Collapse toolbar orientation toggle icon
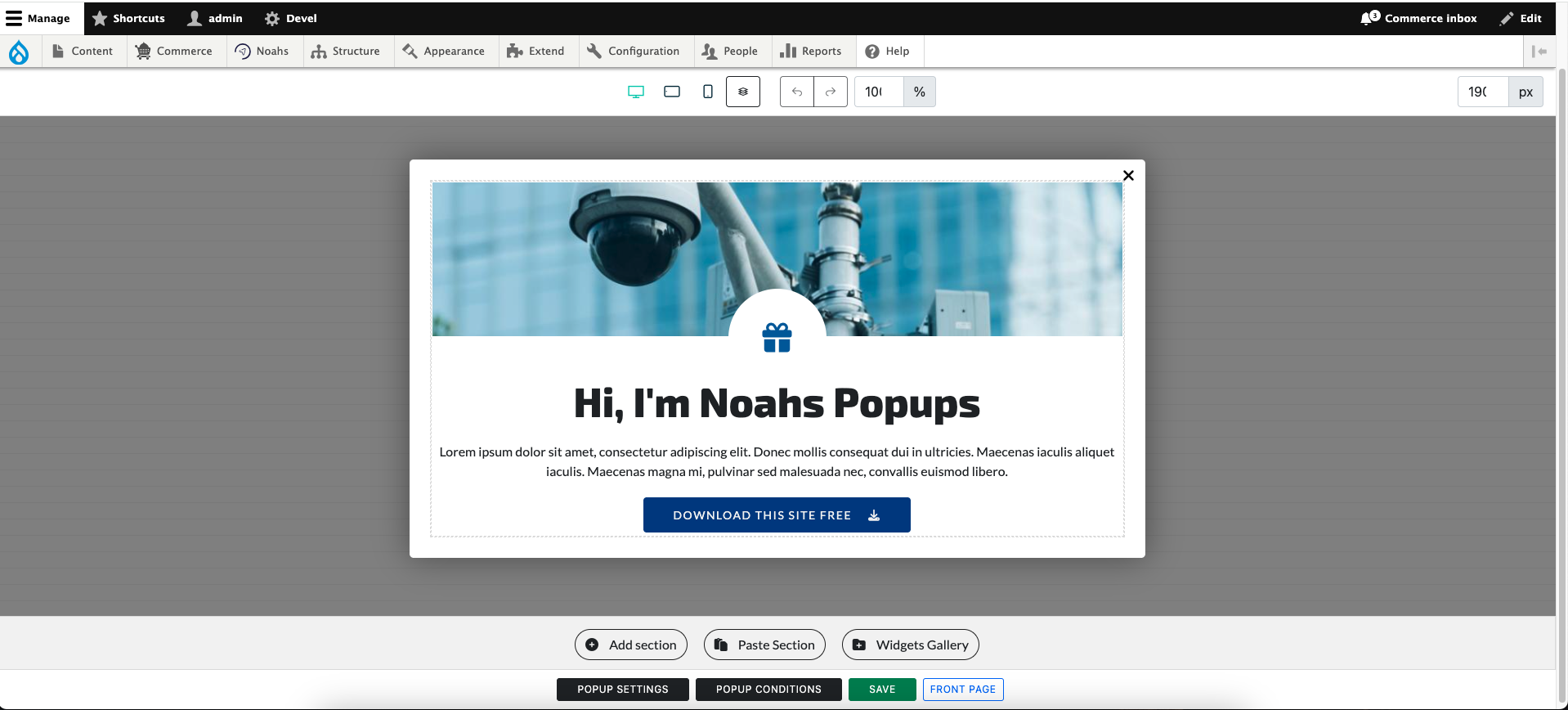 pos(1539,52)
